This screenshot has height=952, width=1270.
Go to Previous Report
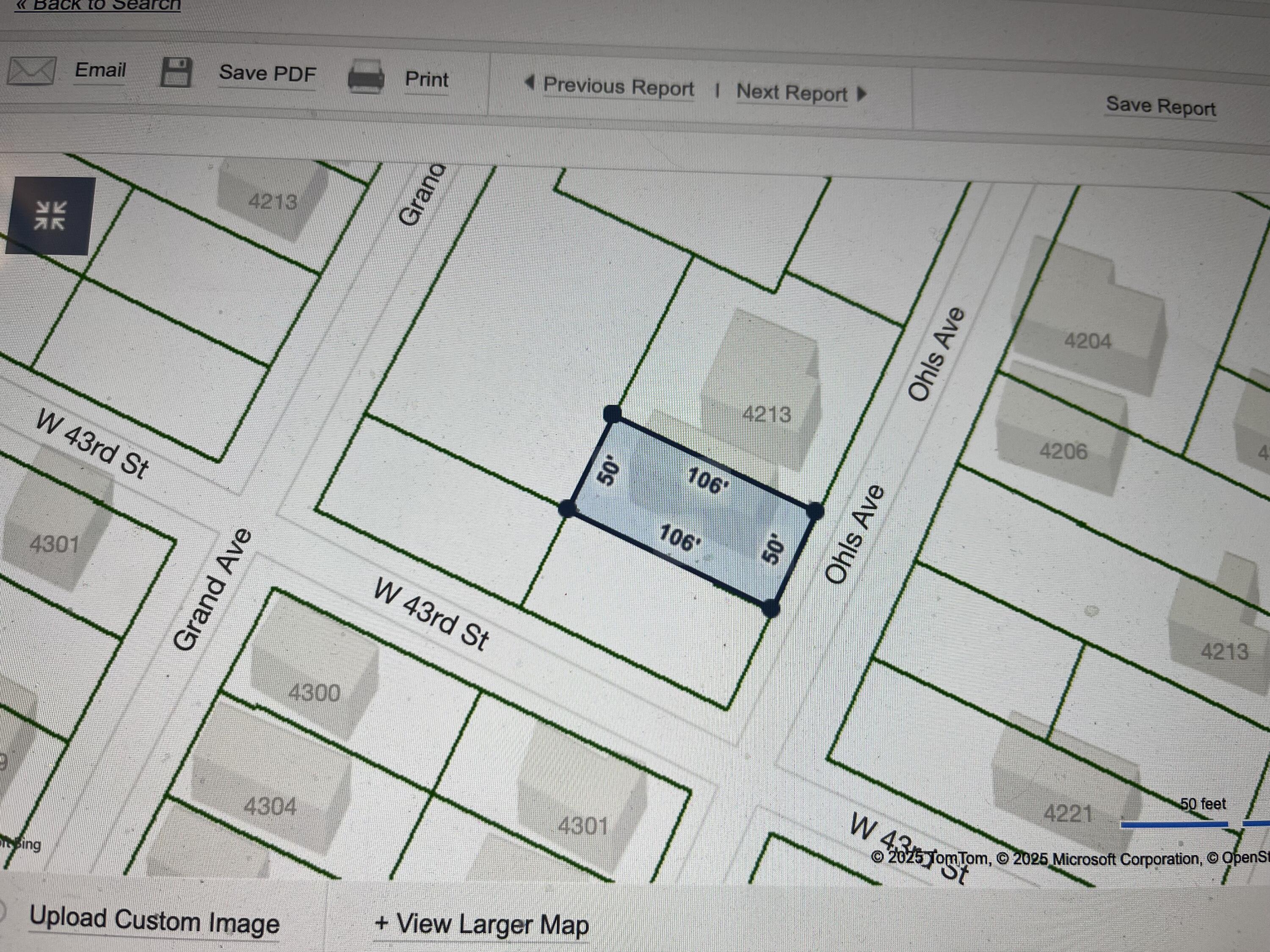[x=618, y=87]
